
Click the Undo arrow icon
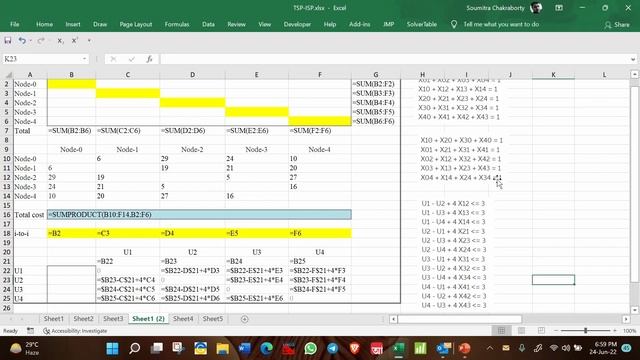click(x=22, y=40)
